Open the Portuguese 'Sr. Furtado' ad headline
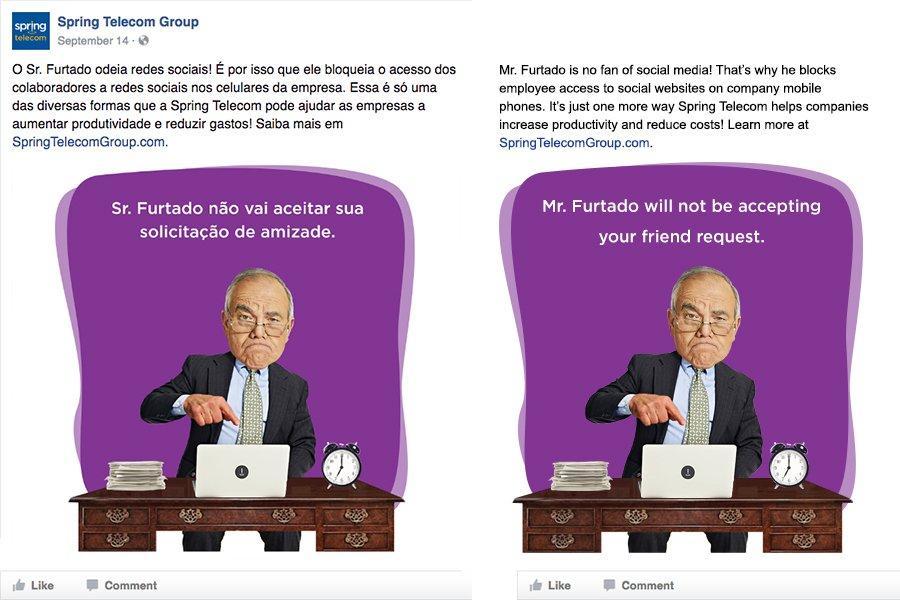The height and width of the screenshot is (600, 900). coord(238,220)
